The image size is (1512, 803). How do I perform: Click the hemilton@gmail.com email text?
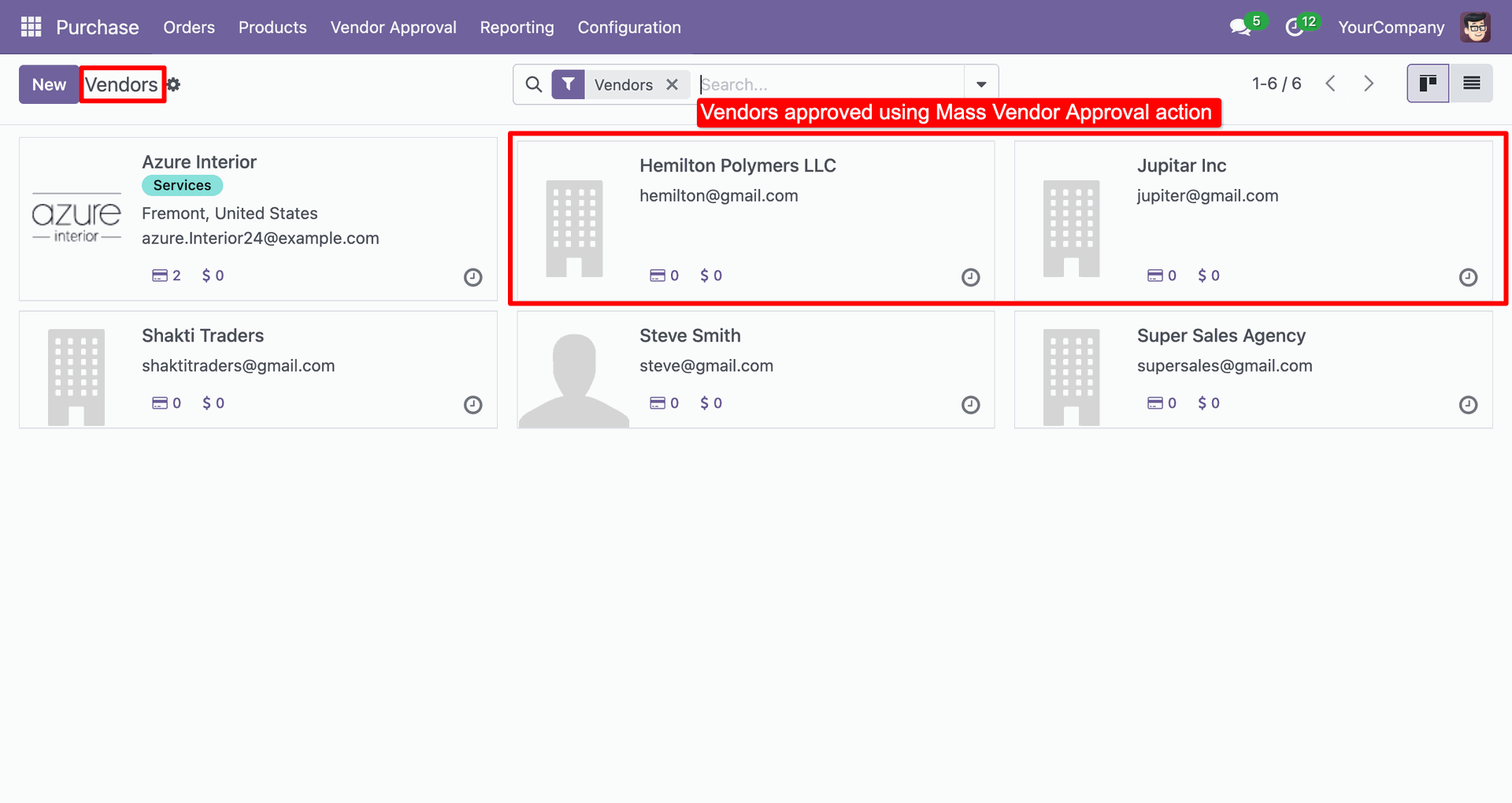tap(718, 196)
